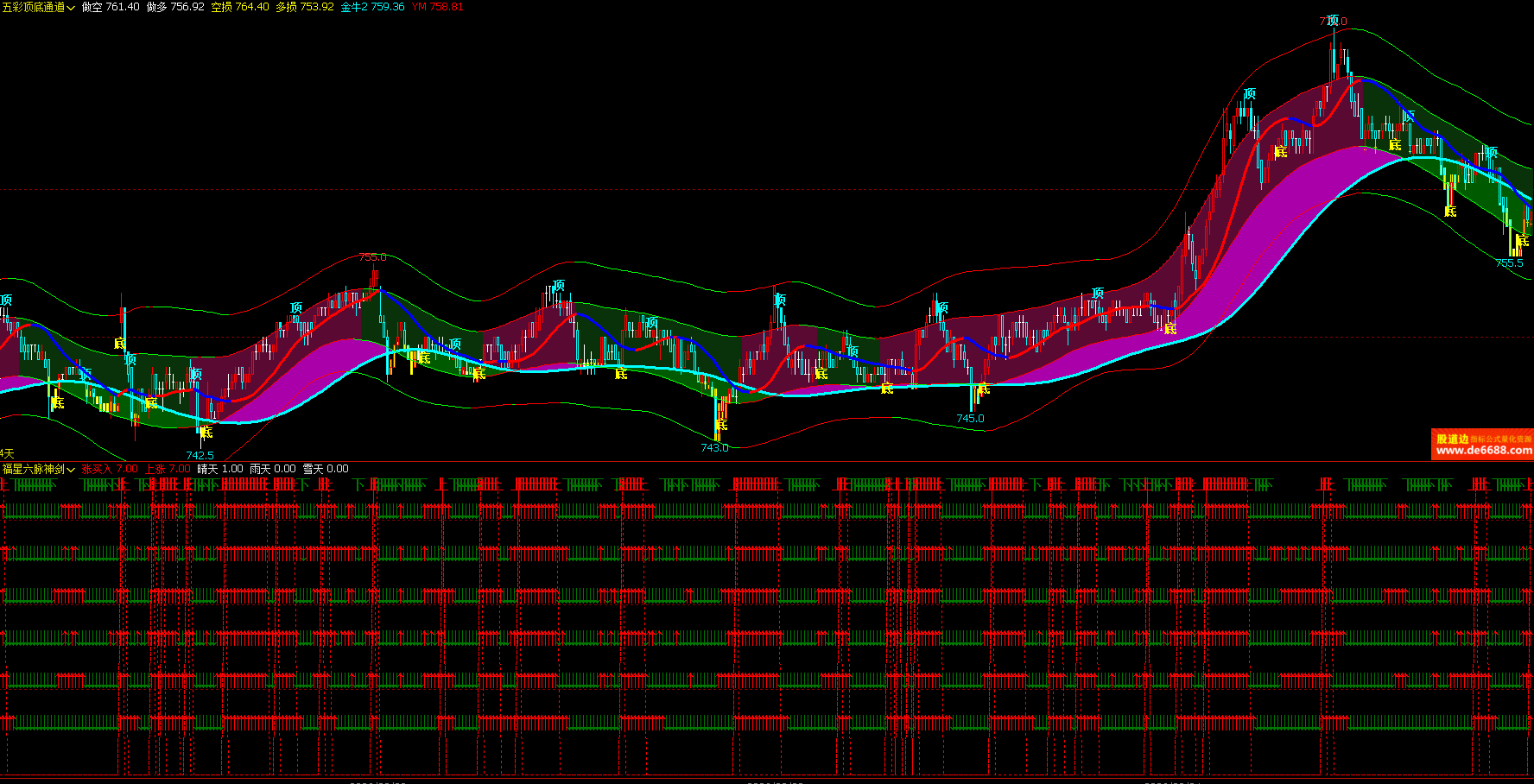The height and width of the screenshot is (784, 1534).
Task: Open the www.de6688.com watermark link
Action: pyautogui.click(x=1483, y=450)
